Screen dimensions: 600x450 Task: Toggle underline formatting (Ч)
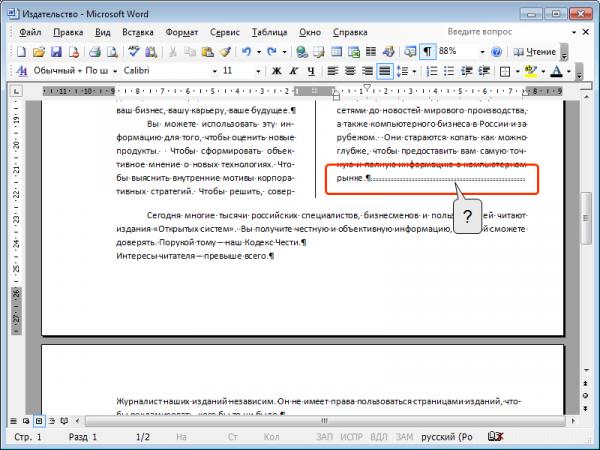pos(311,71)
